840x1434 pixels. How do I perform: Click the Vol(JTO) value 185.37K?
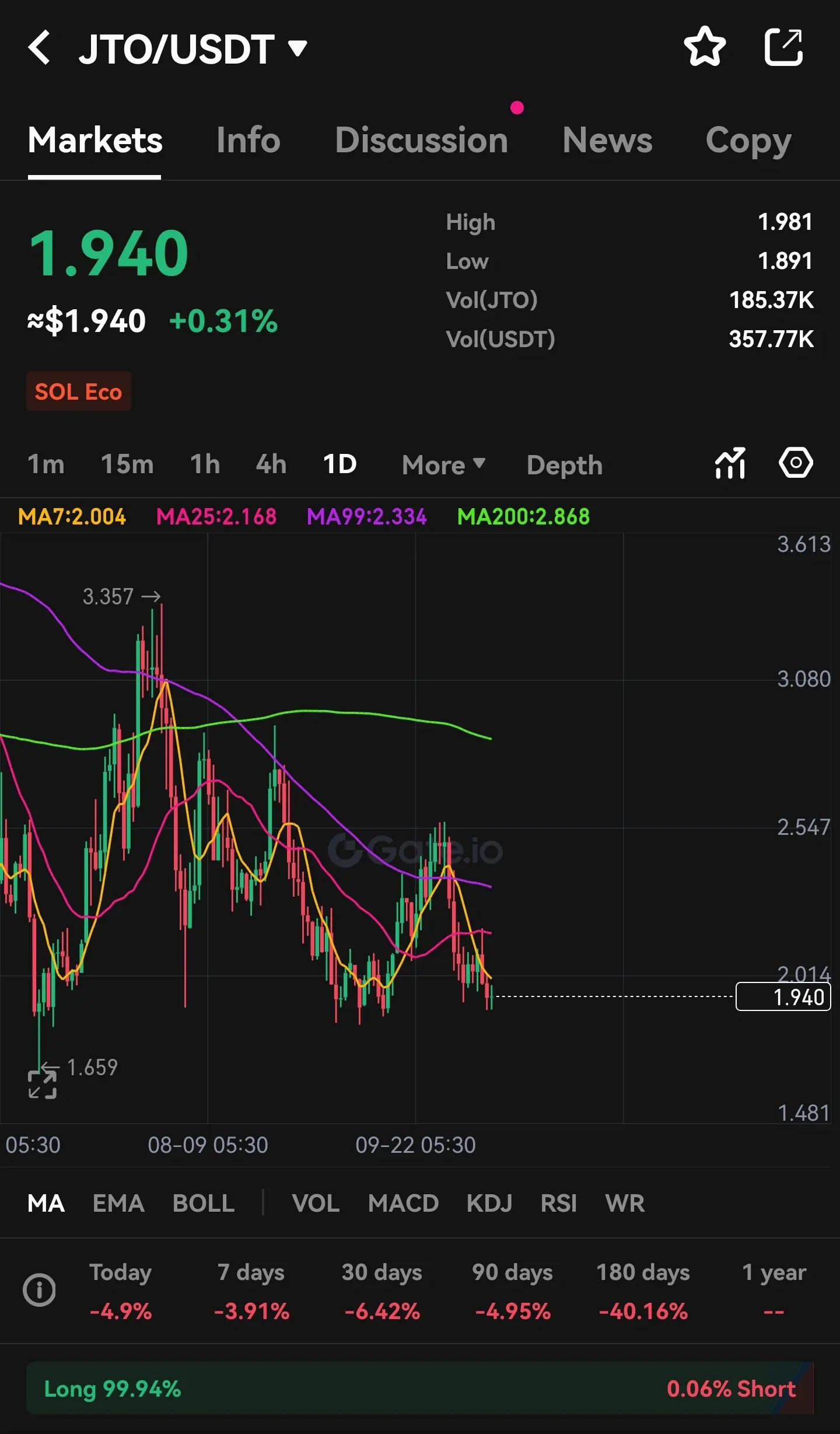click(x=771, y=300)
